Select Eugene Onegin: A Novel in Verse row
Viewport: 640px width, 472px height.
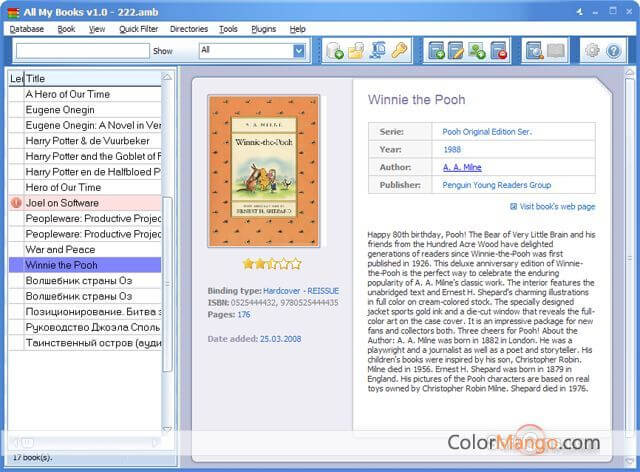click(85, 125)
